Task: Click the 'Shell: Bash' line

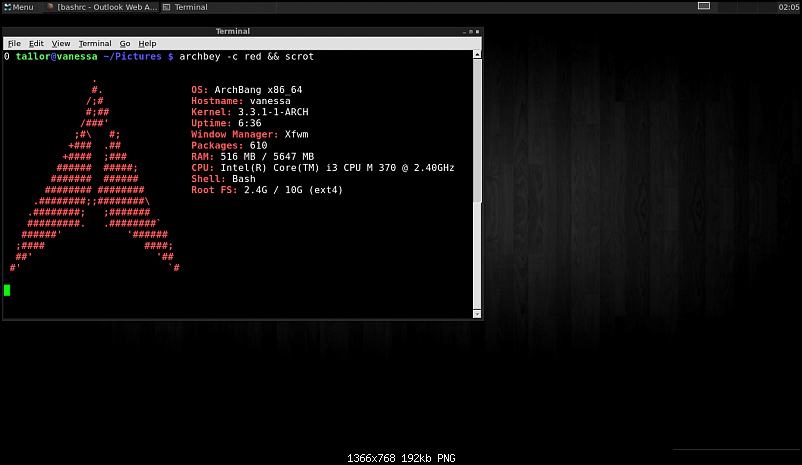Action: (x=223, y=179)
